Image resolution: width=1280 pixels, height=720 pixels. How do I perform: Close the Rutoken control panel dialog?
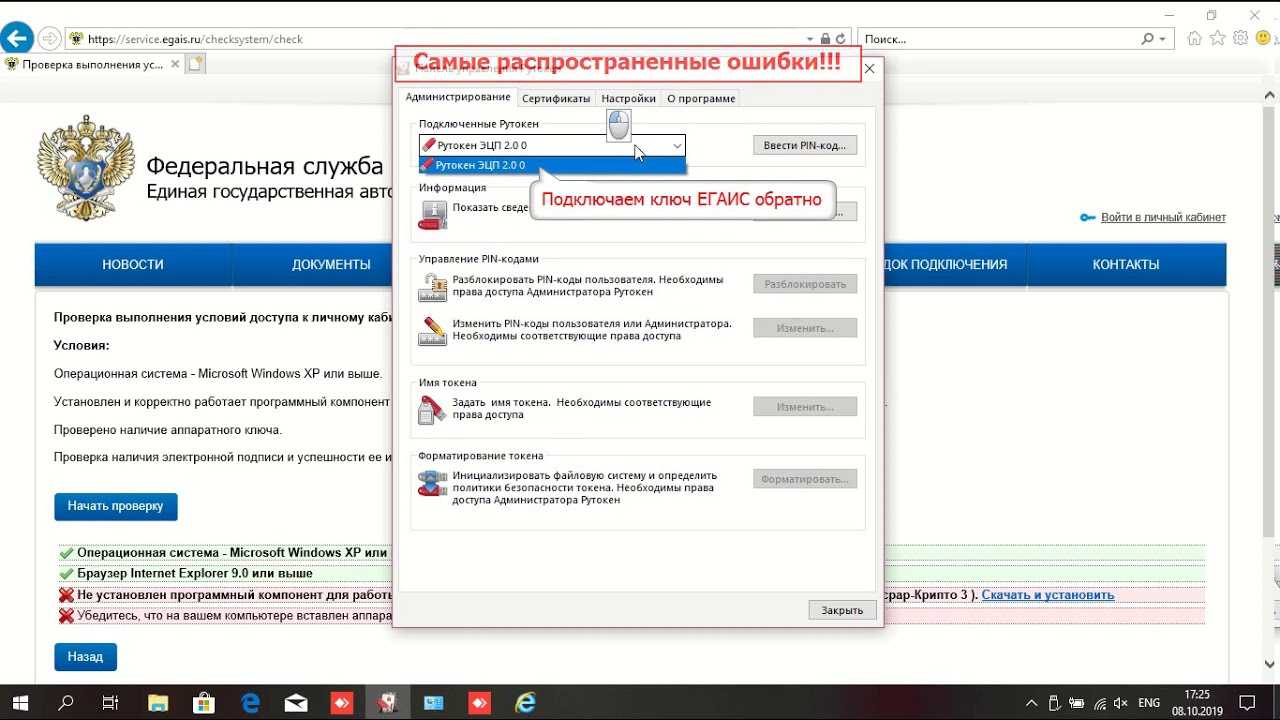click(x=869, y=69)
